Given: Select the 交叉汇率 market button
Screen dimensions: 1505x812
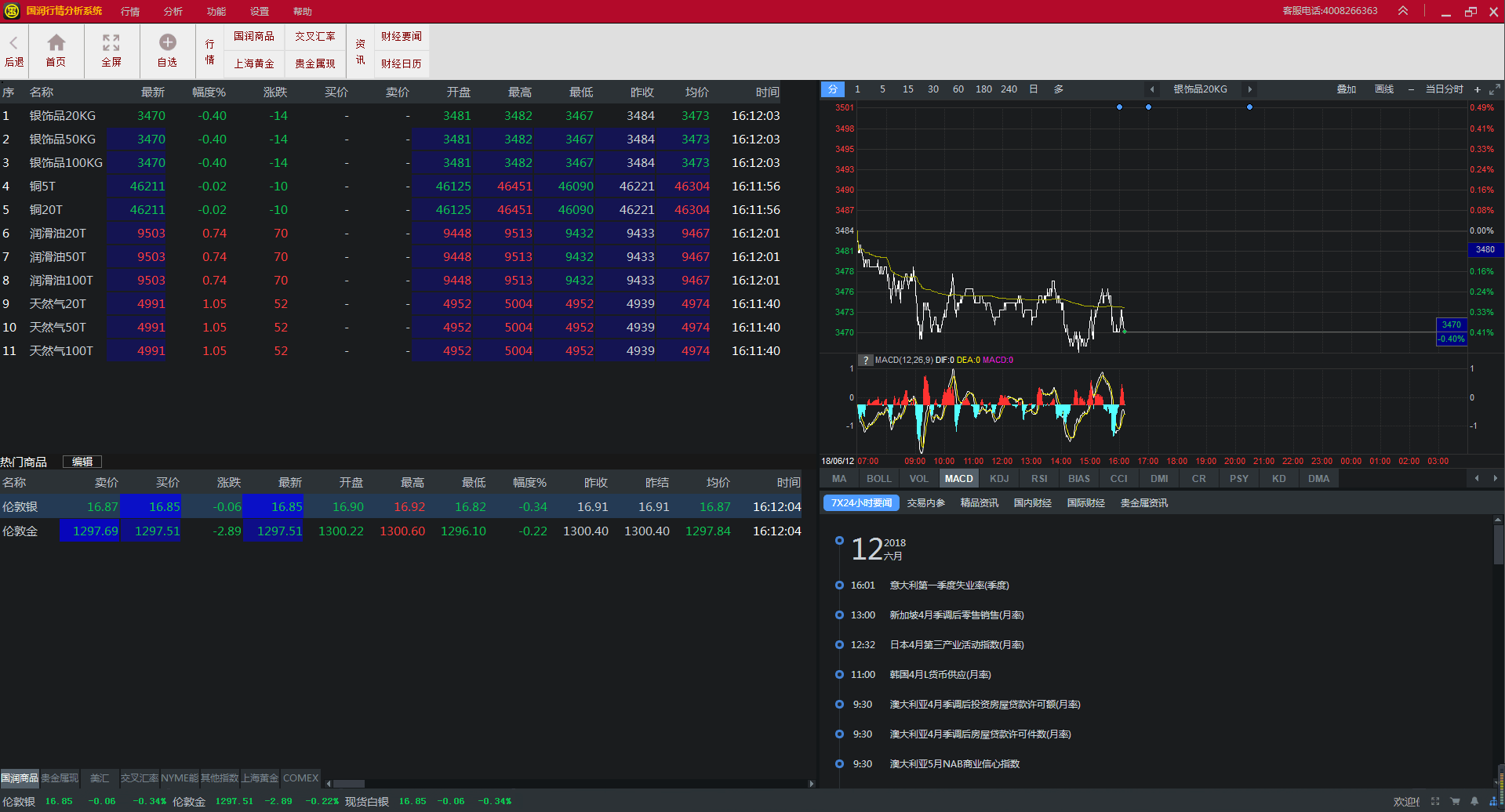Looking at the screenshot, I should (x=315, y=37).
